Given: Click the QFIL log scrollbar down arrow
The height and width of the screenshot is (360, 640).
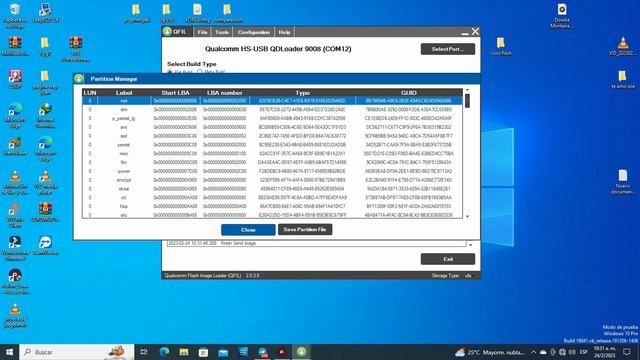Looking at the screenshot, I should (470, 245).
